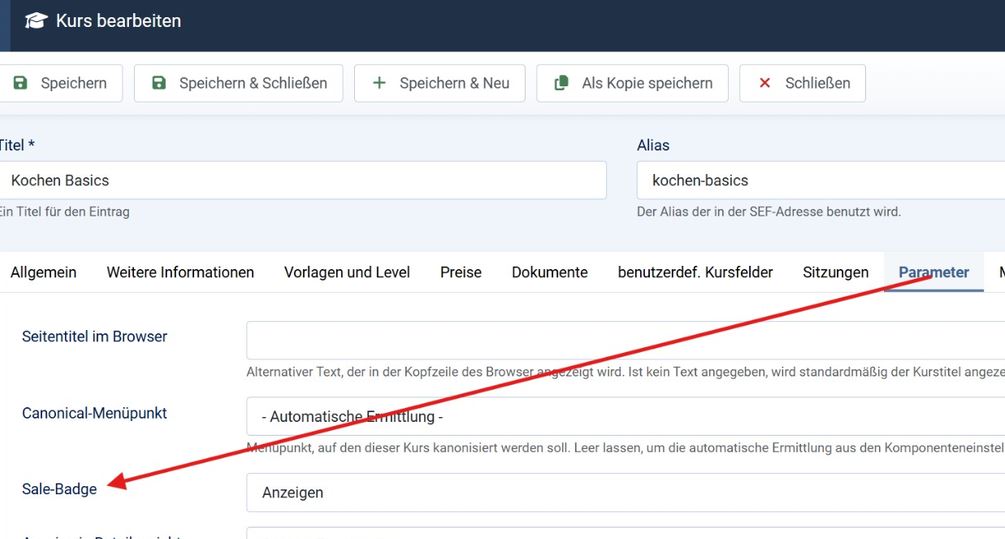Select the Parameter tab
This screenshot has width=1005, height=539.
(x=933, y=272)
